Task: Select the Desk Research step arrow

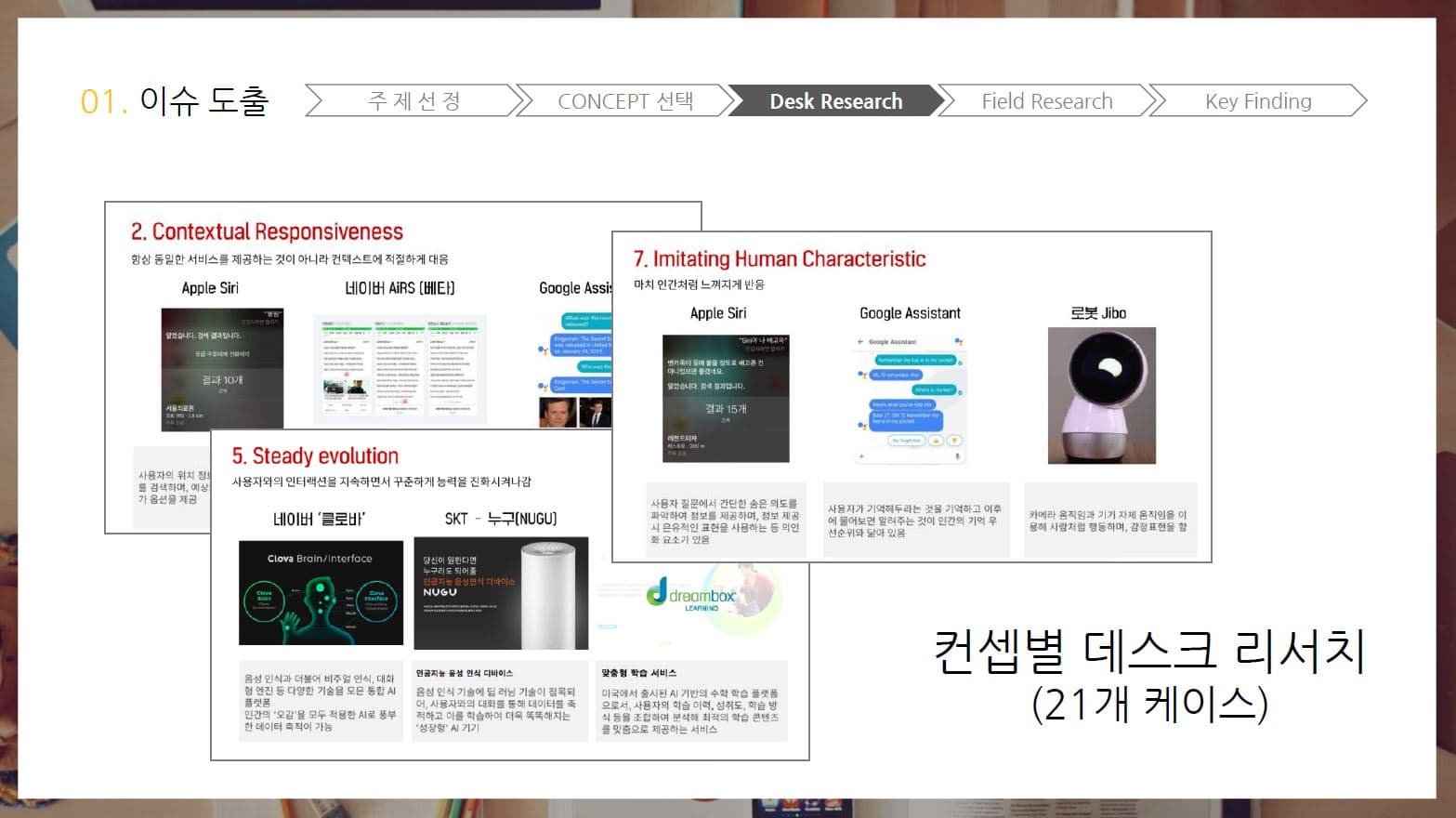Action: point(835,100)
